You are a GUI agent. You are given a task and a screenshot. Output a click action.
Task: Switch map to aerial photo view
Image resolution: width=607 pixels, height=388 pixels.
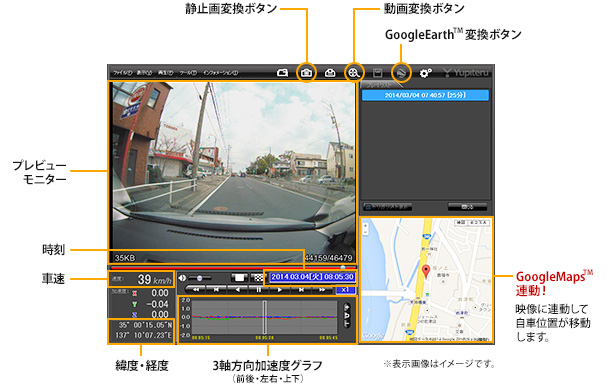[x=479, y=223]
